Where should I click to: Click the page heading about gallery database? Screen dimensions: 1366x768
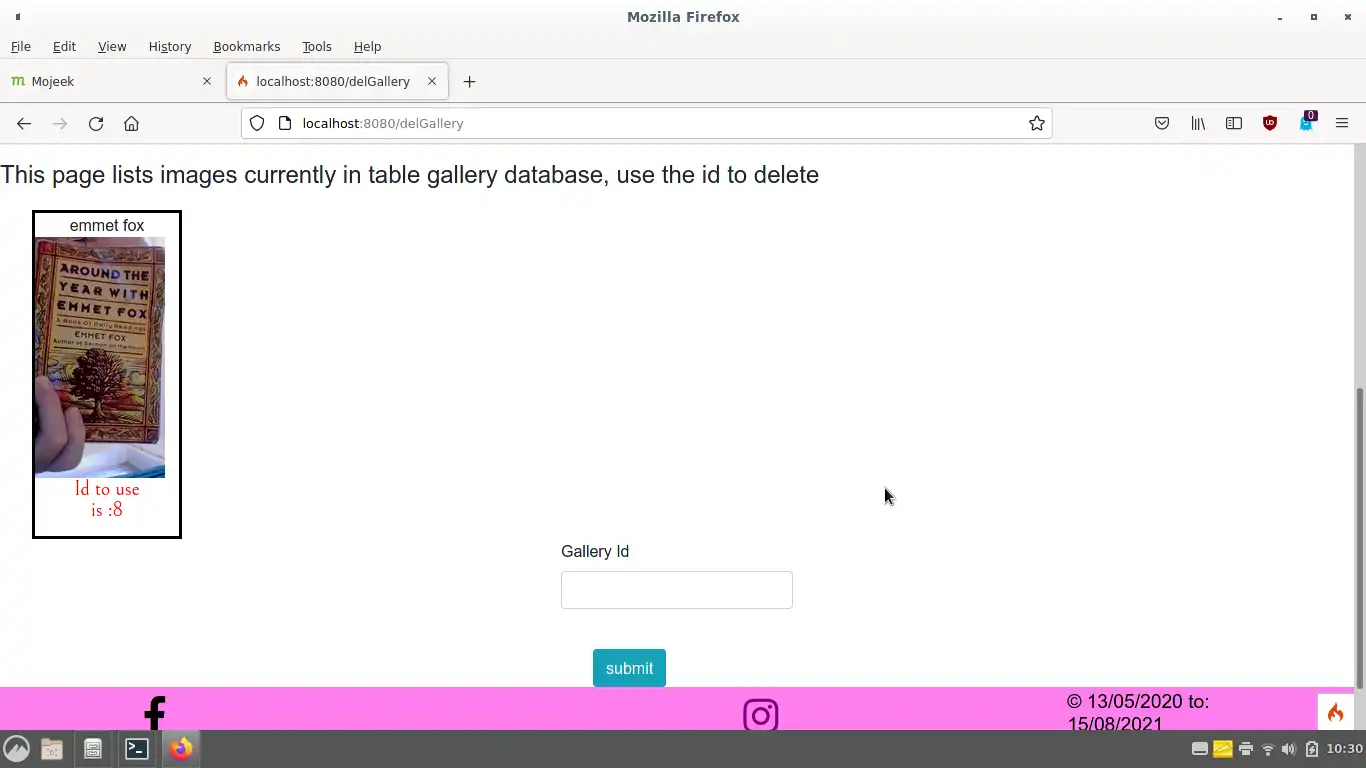coord(410,175)
